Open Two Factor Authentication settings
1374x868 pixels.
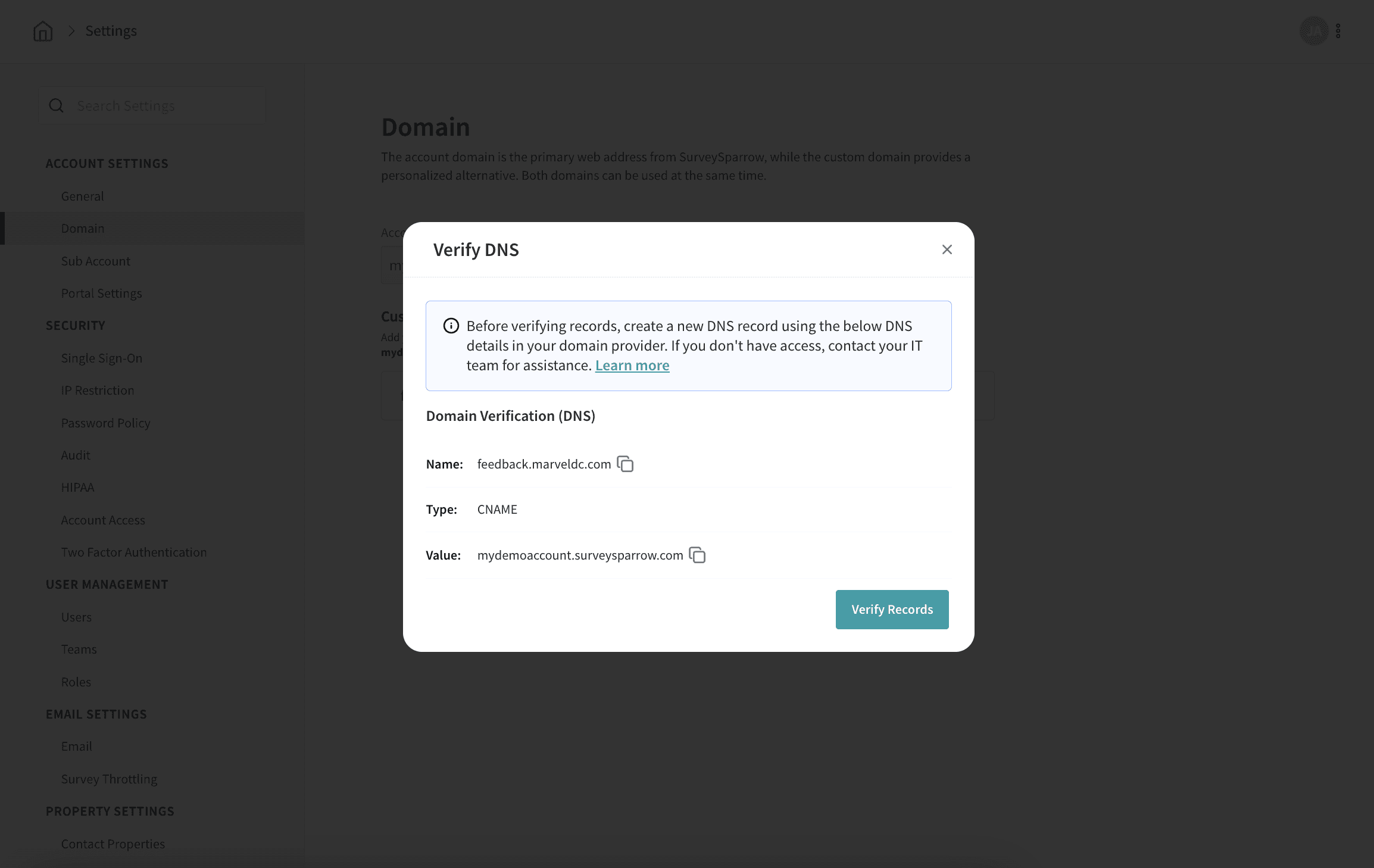133,552
